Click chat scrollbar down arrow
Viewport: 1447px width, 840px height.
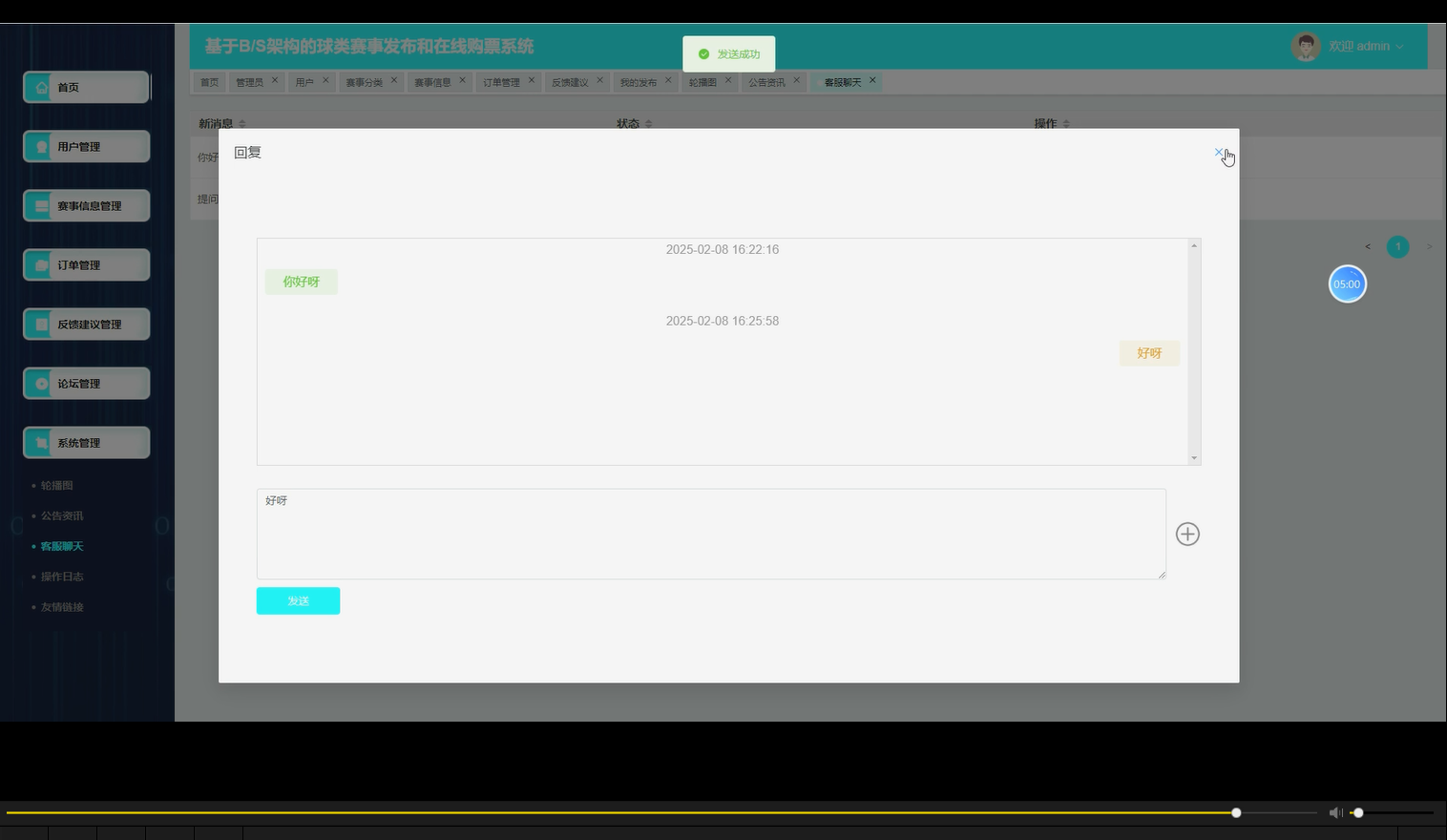(x=1194, y=458)
